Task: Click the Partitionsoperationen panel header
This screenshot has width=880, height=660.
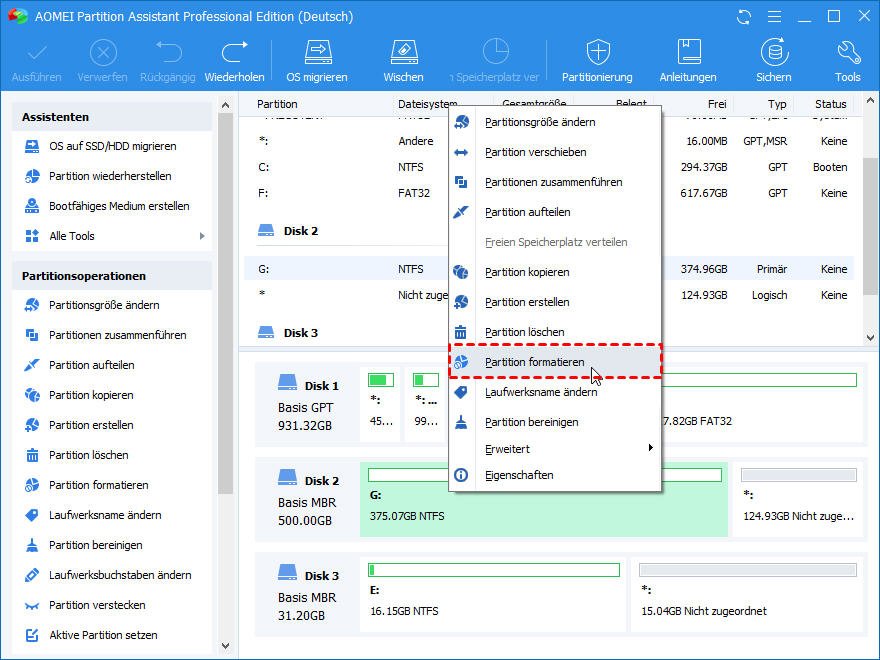Action: [x=112, y=276]
